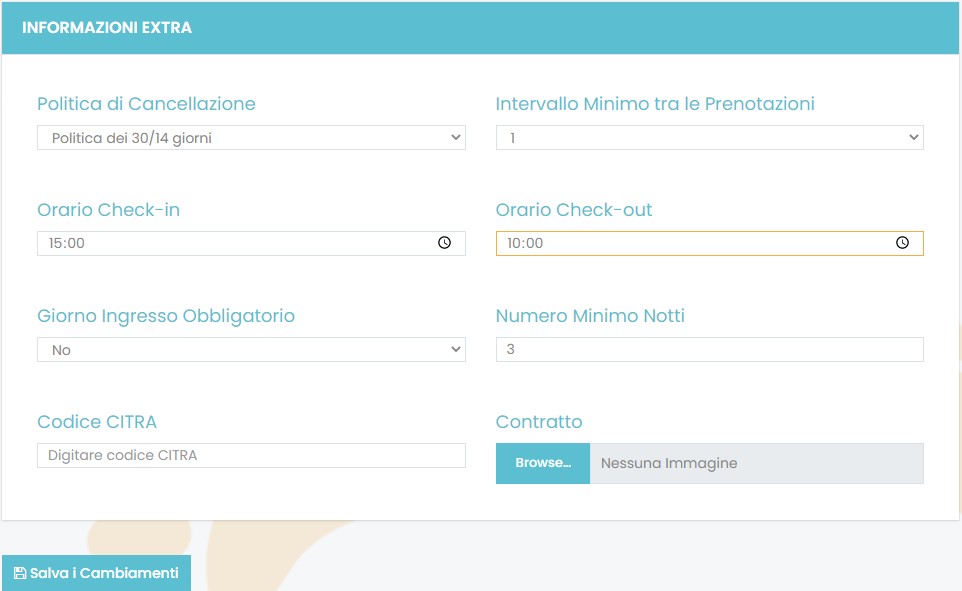This screenshot has width=962, height=591.
Task: Select the hour value in Check-out time
Action: point(515,244)
